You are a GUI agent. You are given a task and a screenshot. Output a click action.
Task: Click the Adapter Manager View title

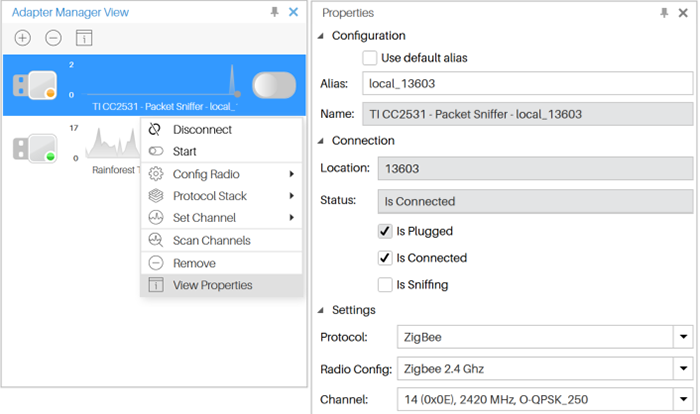coord(70,12)
